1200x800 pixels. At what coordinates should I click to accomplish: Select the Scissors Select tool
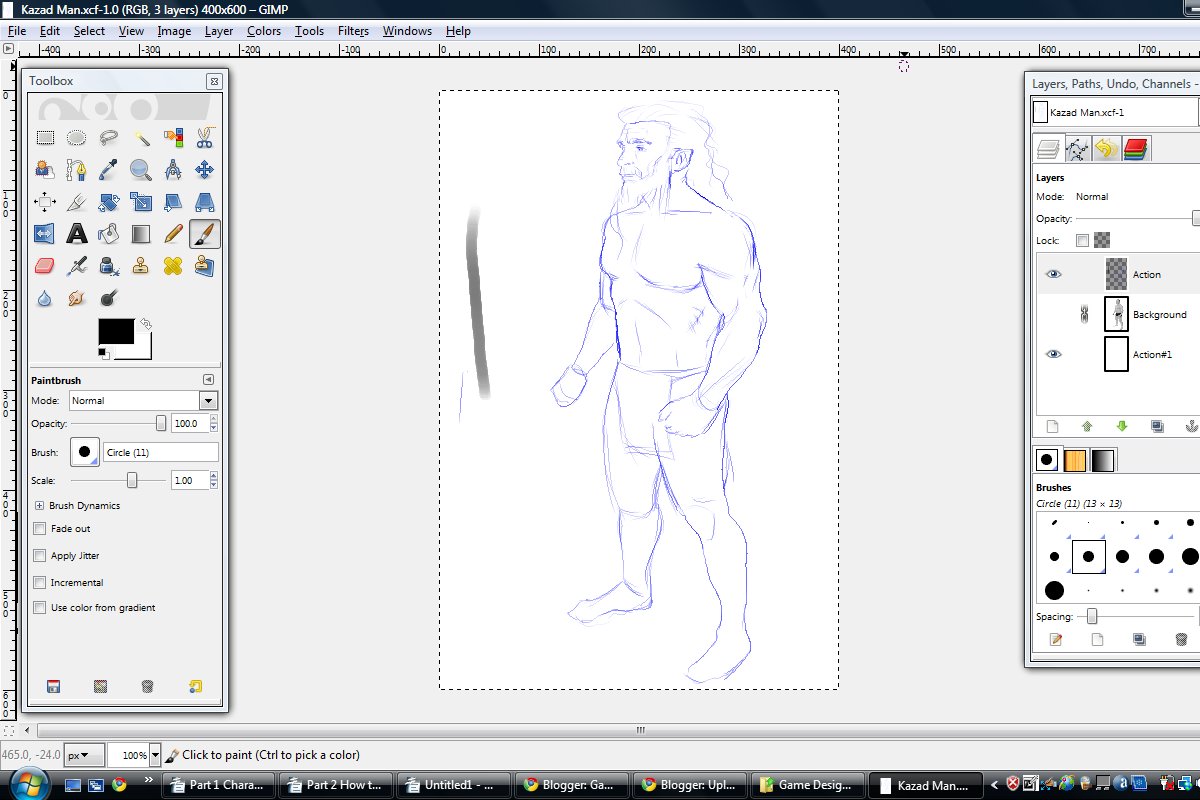click(205, 138)
